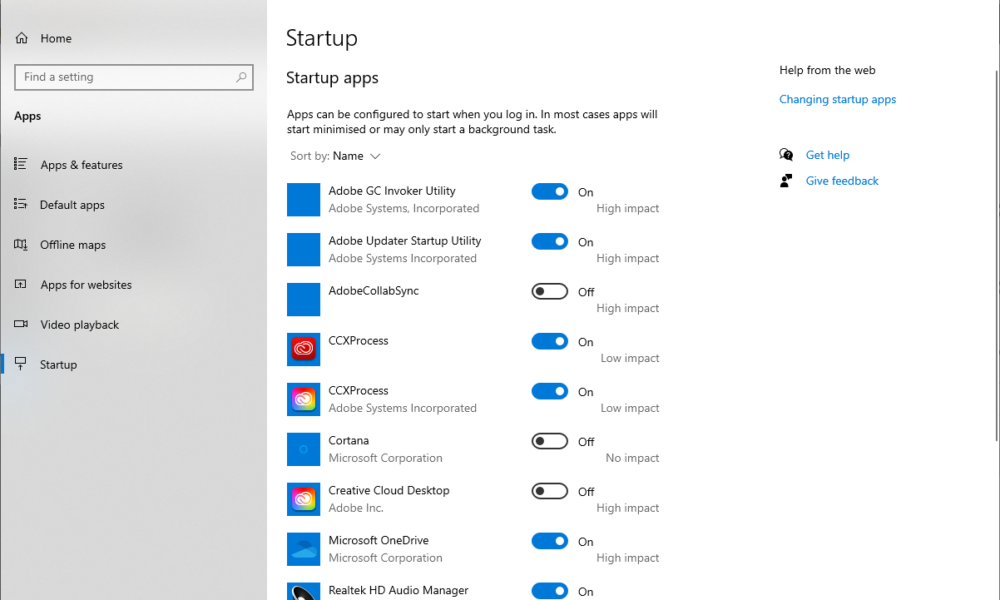1000x600 pixels.
Task: Click the Apps & features sidebar icon
Action: click(20, 165)
